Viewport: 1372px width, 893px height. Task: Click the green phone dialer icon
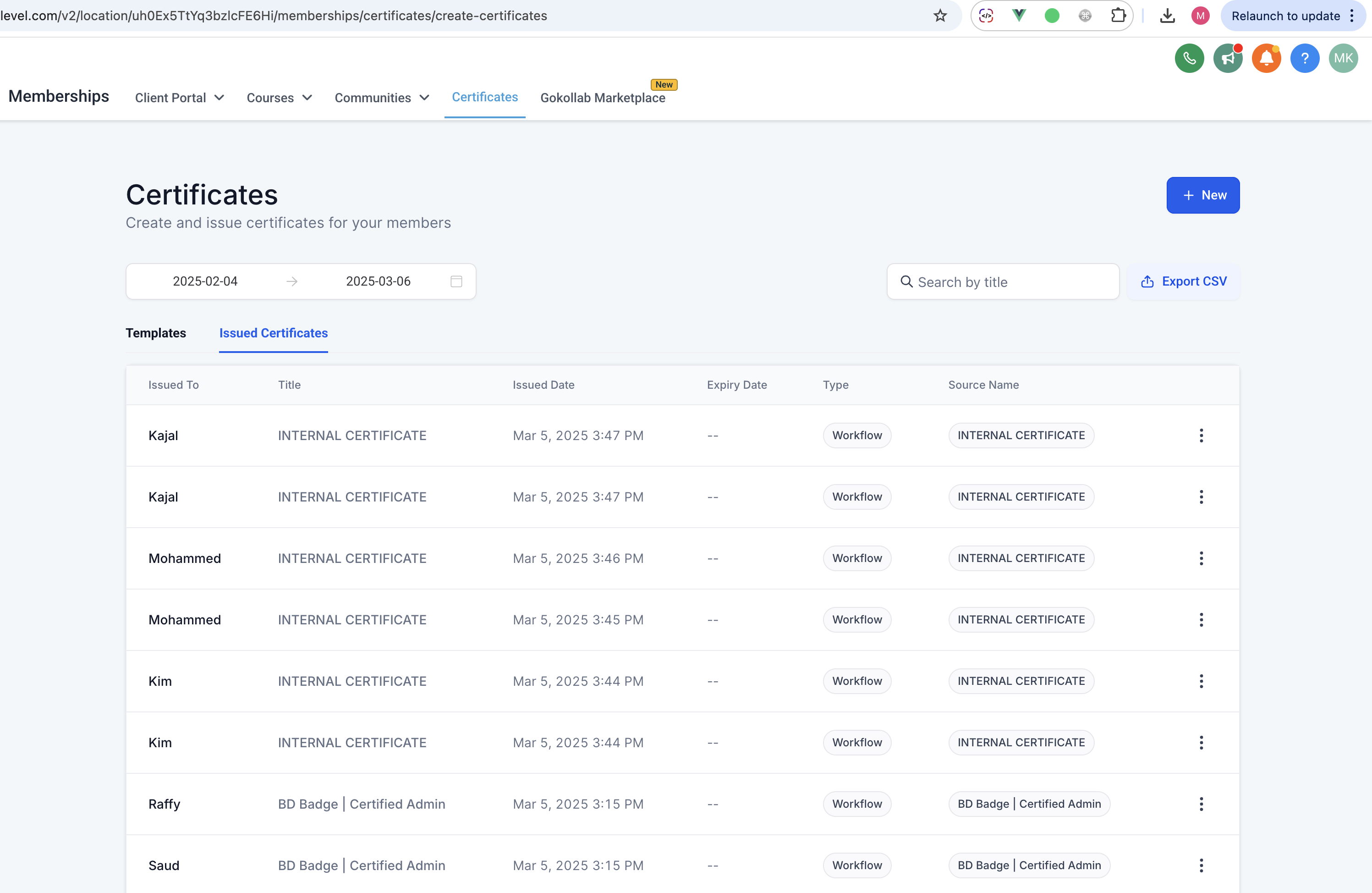(x=1189, y=58)
